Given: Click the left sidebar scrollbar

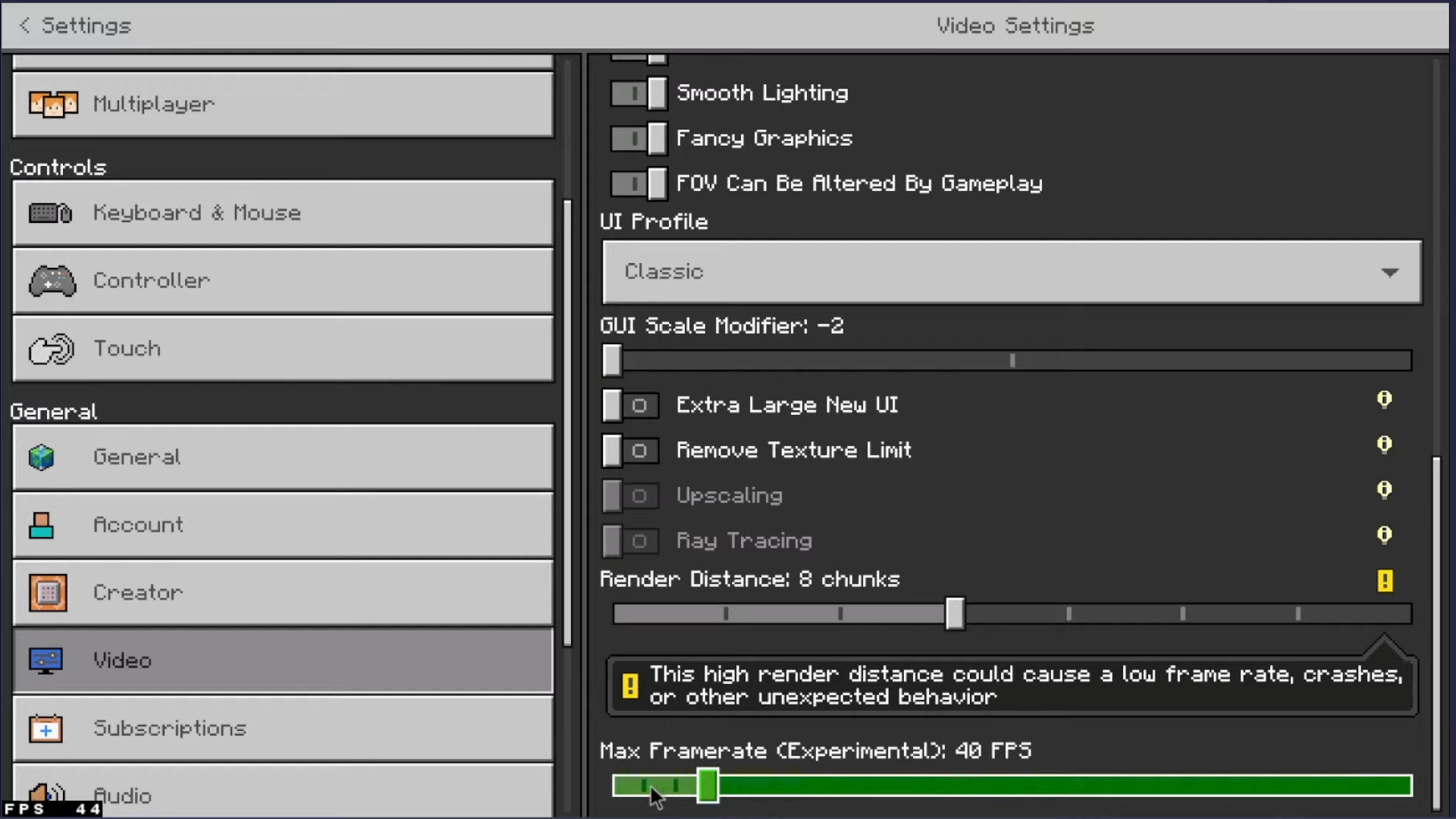Looking at the screenshot, I should [x=567, y=423].
